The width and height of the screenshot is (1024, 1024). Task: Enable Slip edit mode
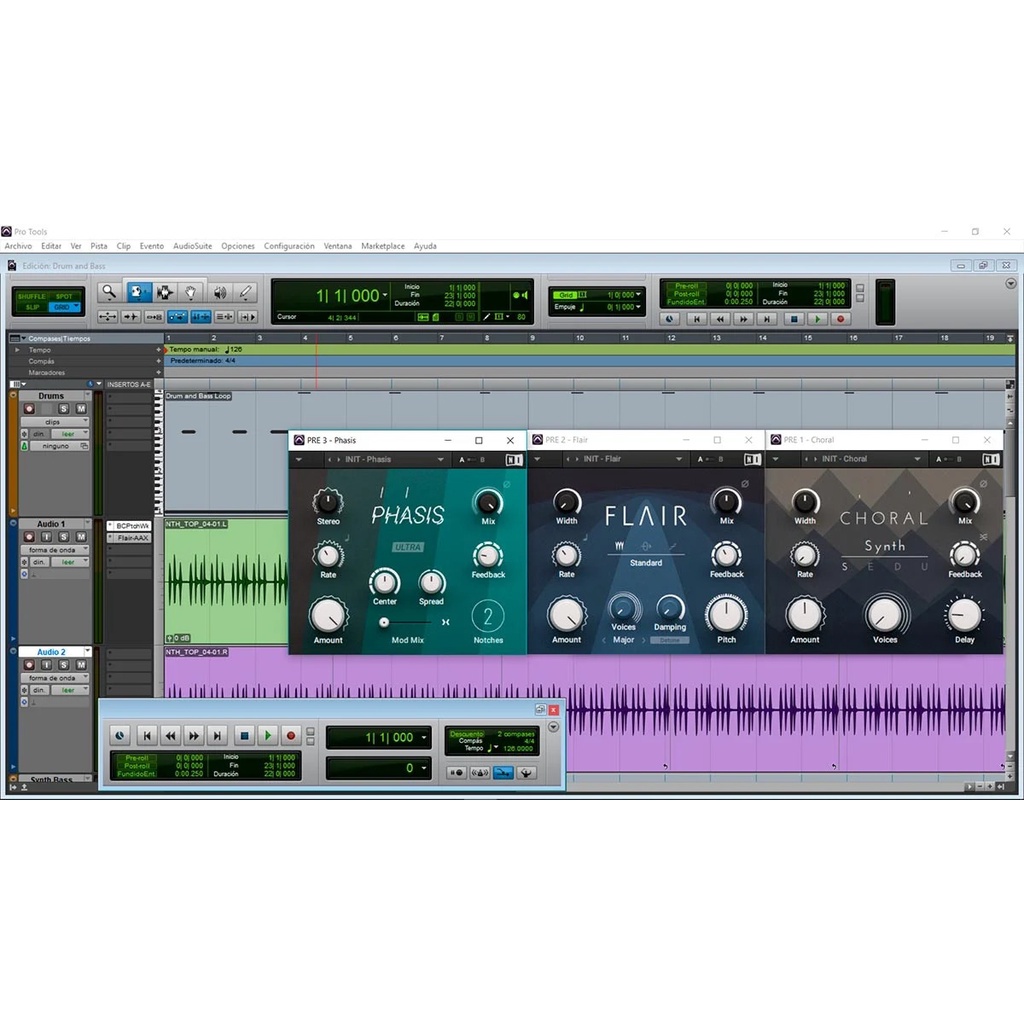[x=33, y=307]
